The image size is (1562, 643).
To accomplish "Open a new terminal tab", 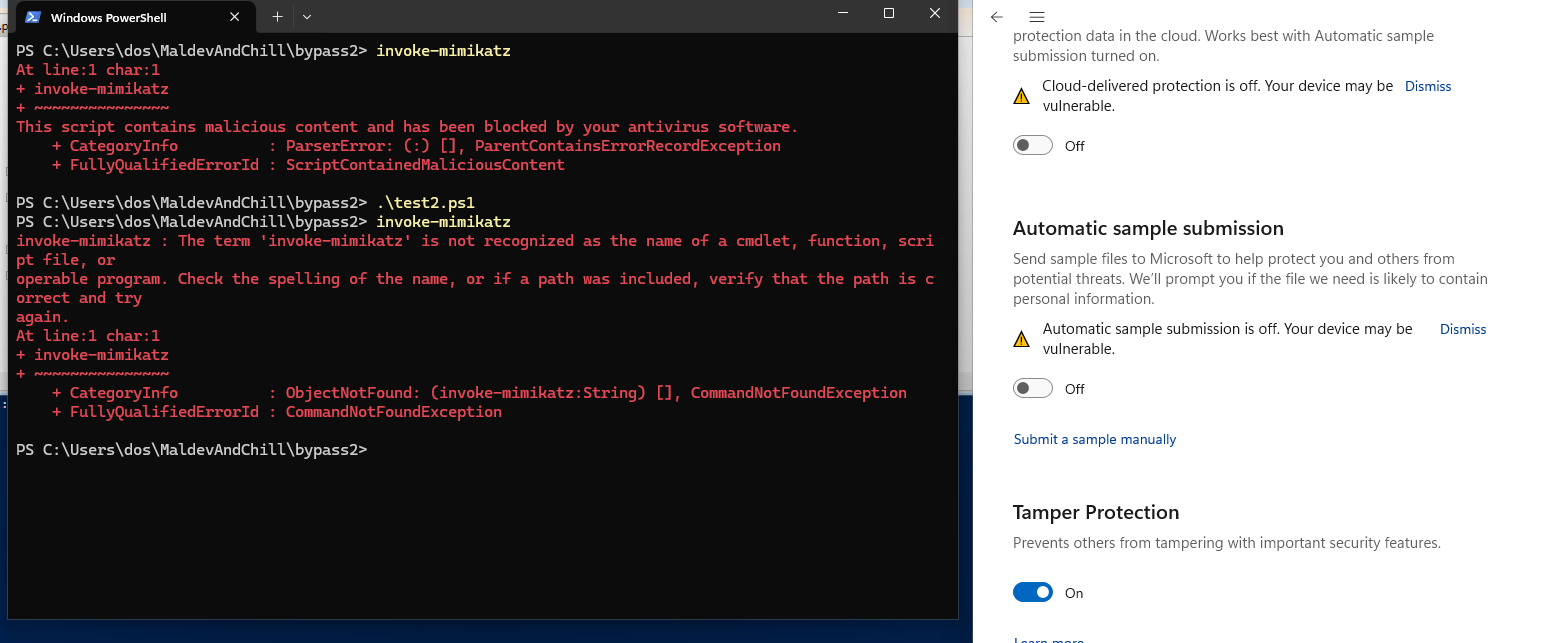I will click(x=277, y=17).
